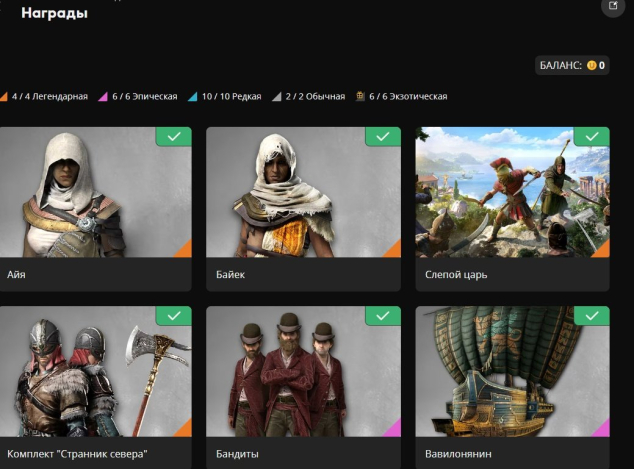Click the green checkmark on Слепой царь card
The image size is (634, 469).
(x=591, y=136)
